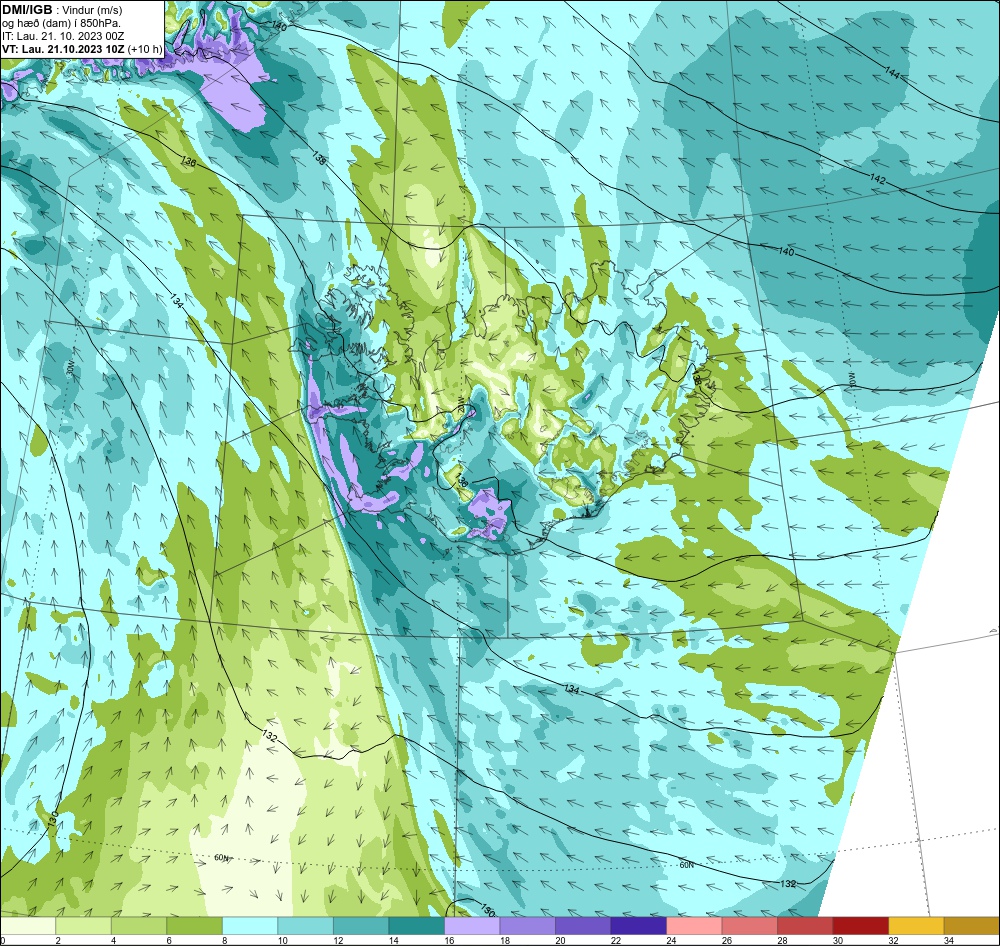Click the '22' legend tick value
The image size is (1000, 946).
click(x=615, y=940)
